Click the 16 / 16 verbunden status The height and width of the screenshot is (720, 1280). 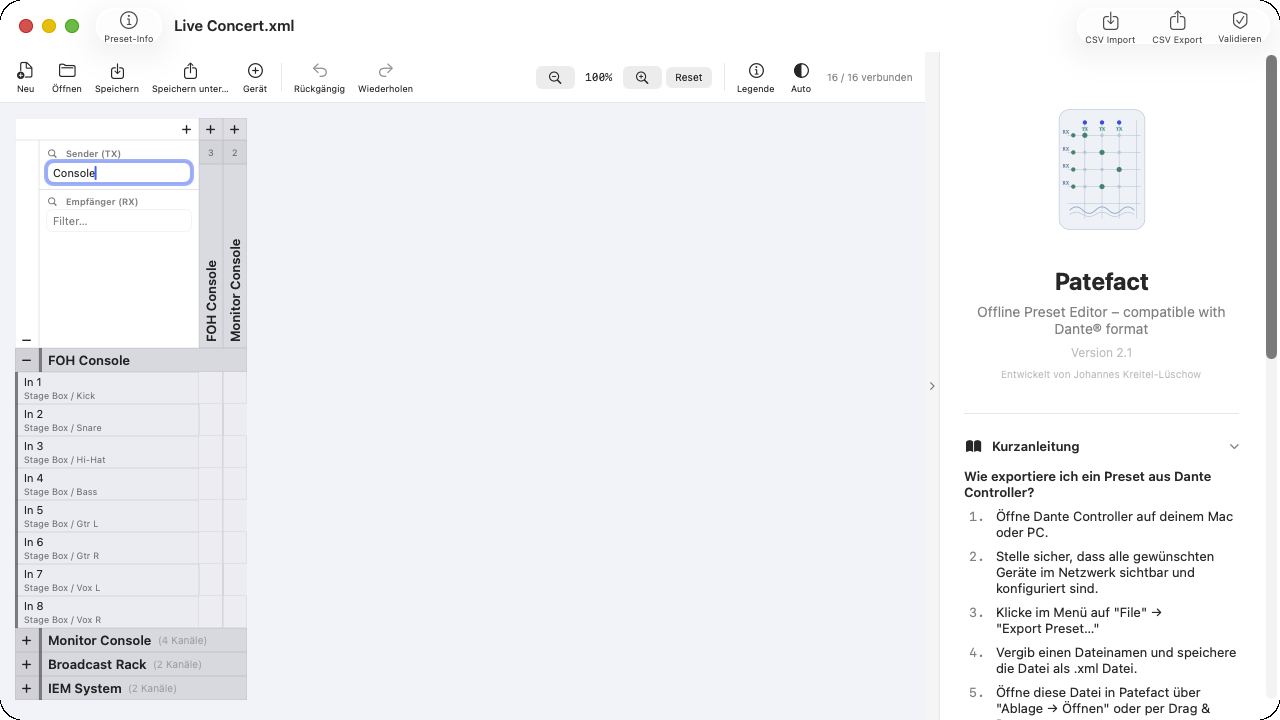[869, 77]
